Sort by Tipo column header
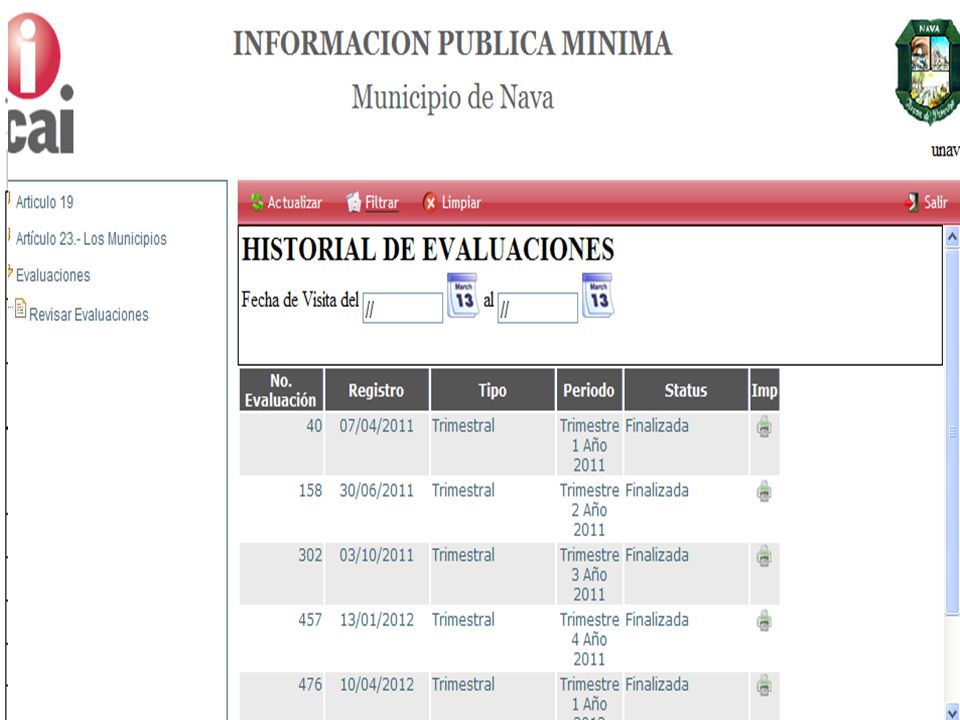The width and height of the screenshot is (960, 720). pyautogui.click(x=493, y=390)
